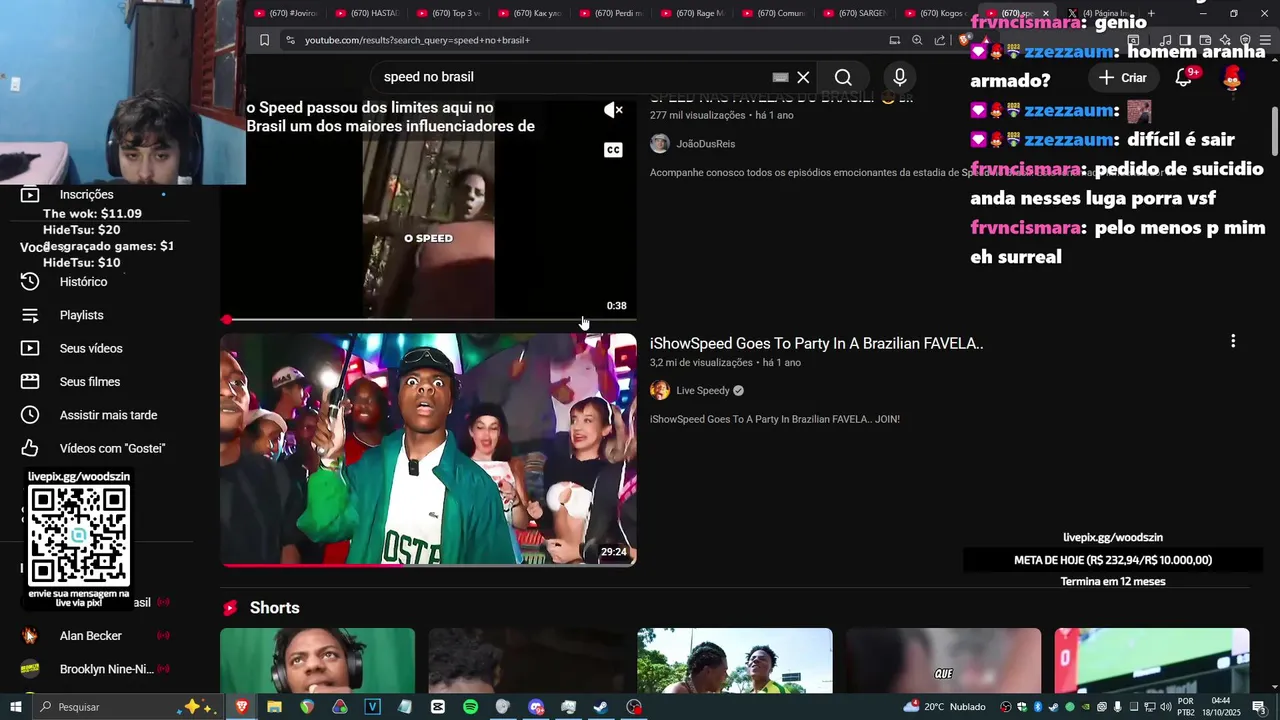The height and width of the screenshot is (720, 1280).
Task: Open the account avatar menu
Action: [x=1232, y=77]
